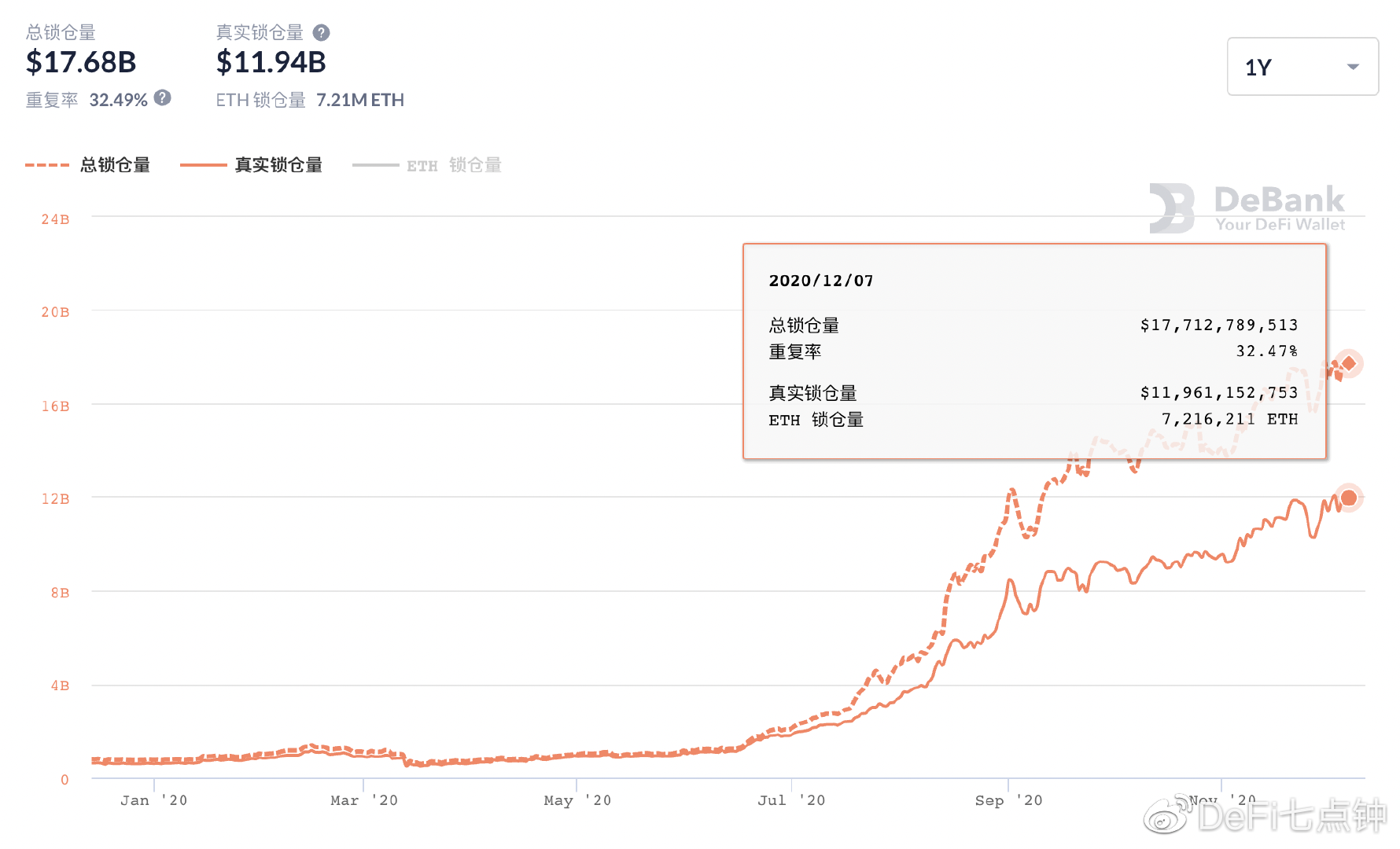The image size is (1400, 849).
Task: Click the round marker on solid line
Action: click(1349, 498)
